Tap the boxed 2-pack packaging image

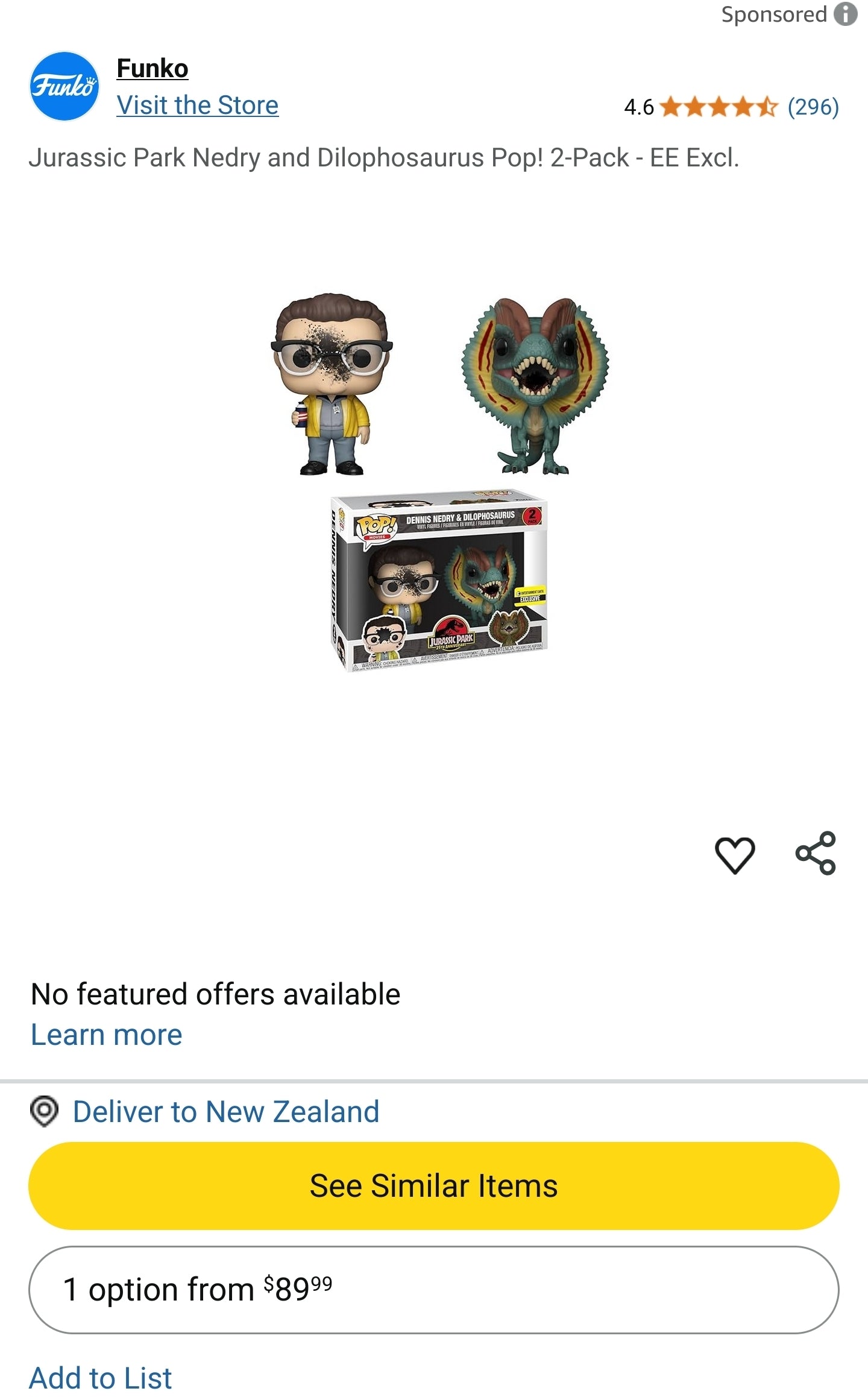pyautogui.click(x=439, y=581)
